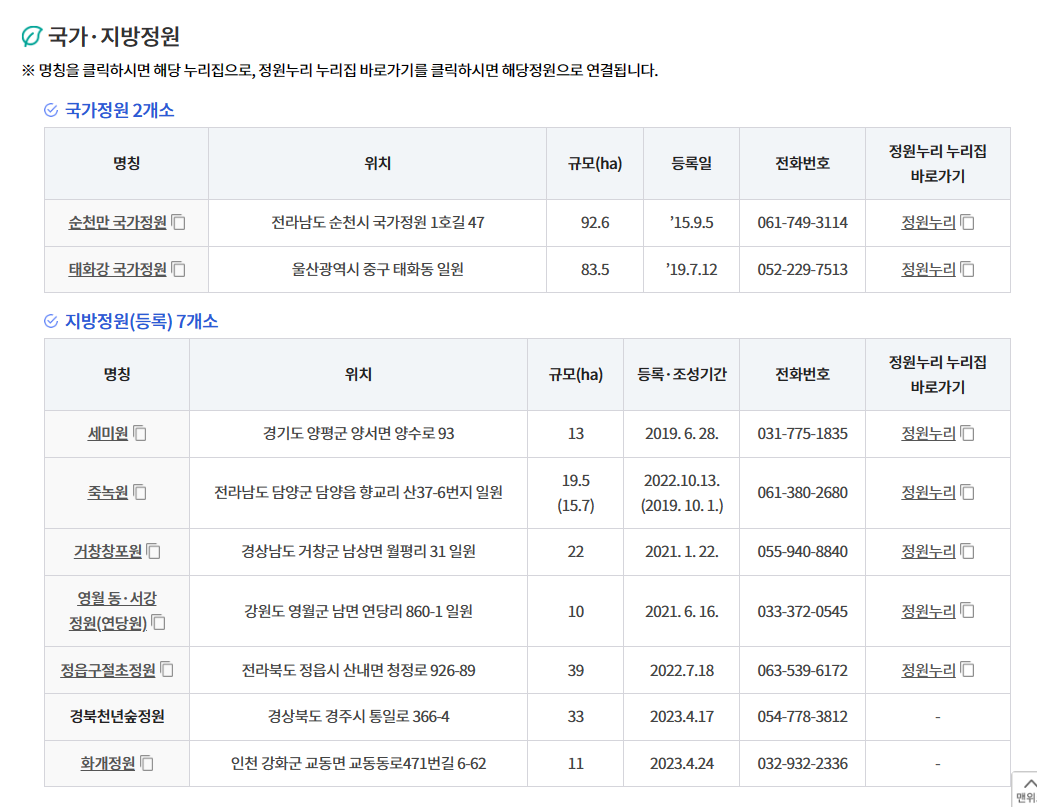Click new-window icon beside 정읍구절초정원
1037x807 pixels.
pos(167,670)
